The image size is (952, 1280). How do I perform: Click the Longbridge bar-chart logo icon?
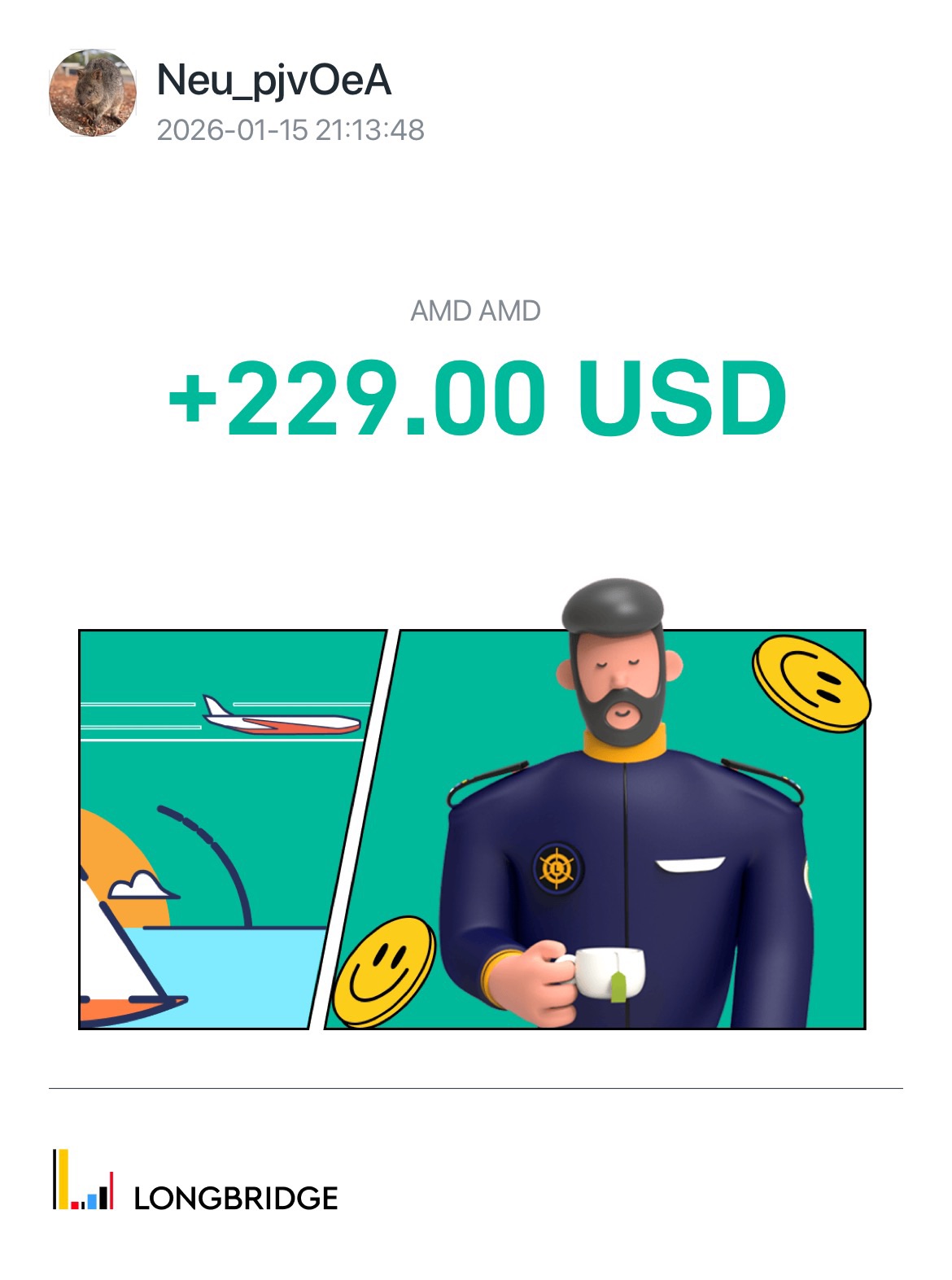click(83, 1179)
